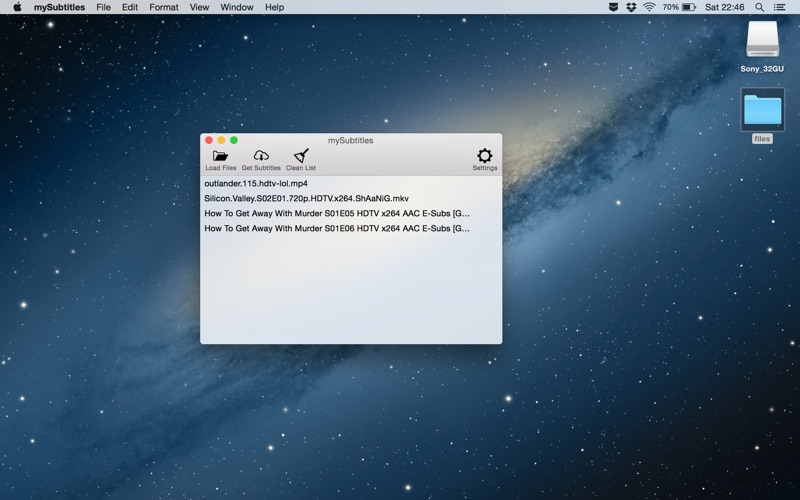The width and height of the screenshot is (800, 500).
Task: Minimize the mySubtitles window with yellow button
Action: (x=221, y=140)
